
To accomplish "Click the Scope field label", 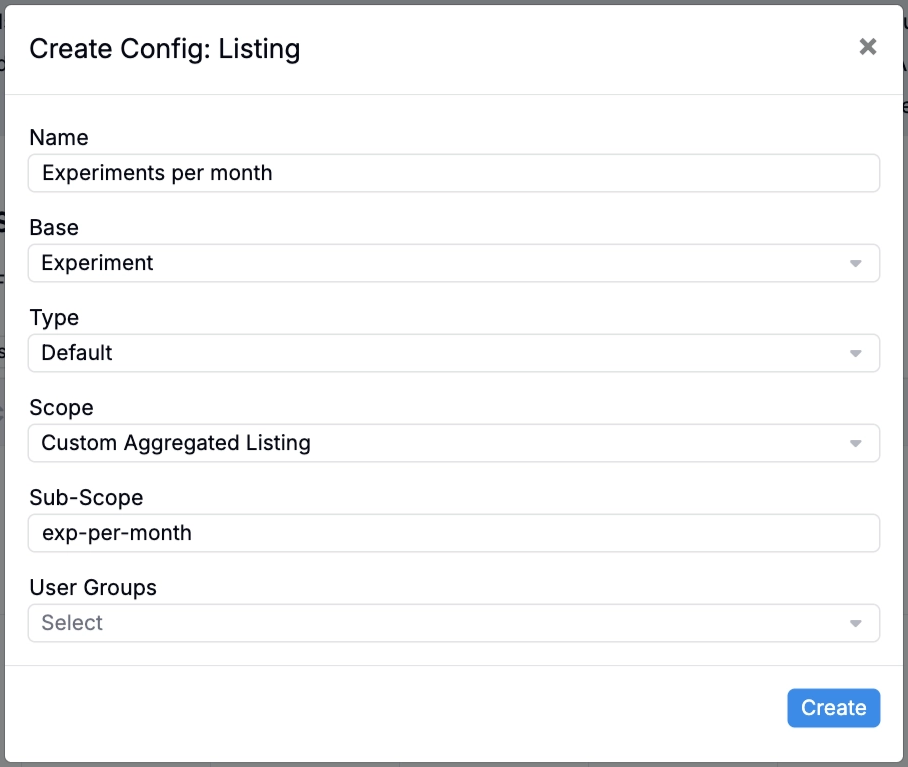I will 61,408.
